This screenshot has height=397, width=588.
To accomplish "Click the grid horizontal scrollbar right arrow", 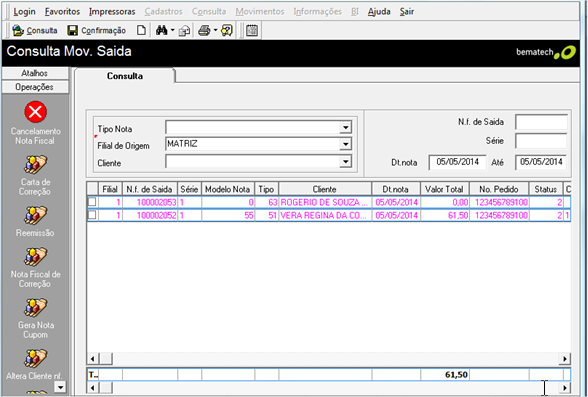I will [x=564, y=359].
